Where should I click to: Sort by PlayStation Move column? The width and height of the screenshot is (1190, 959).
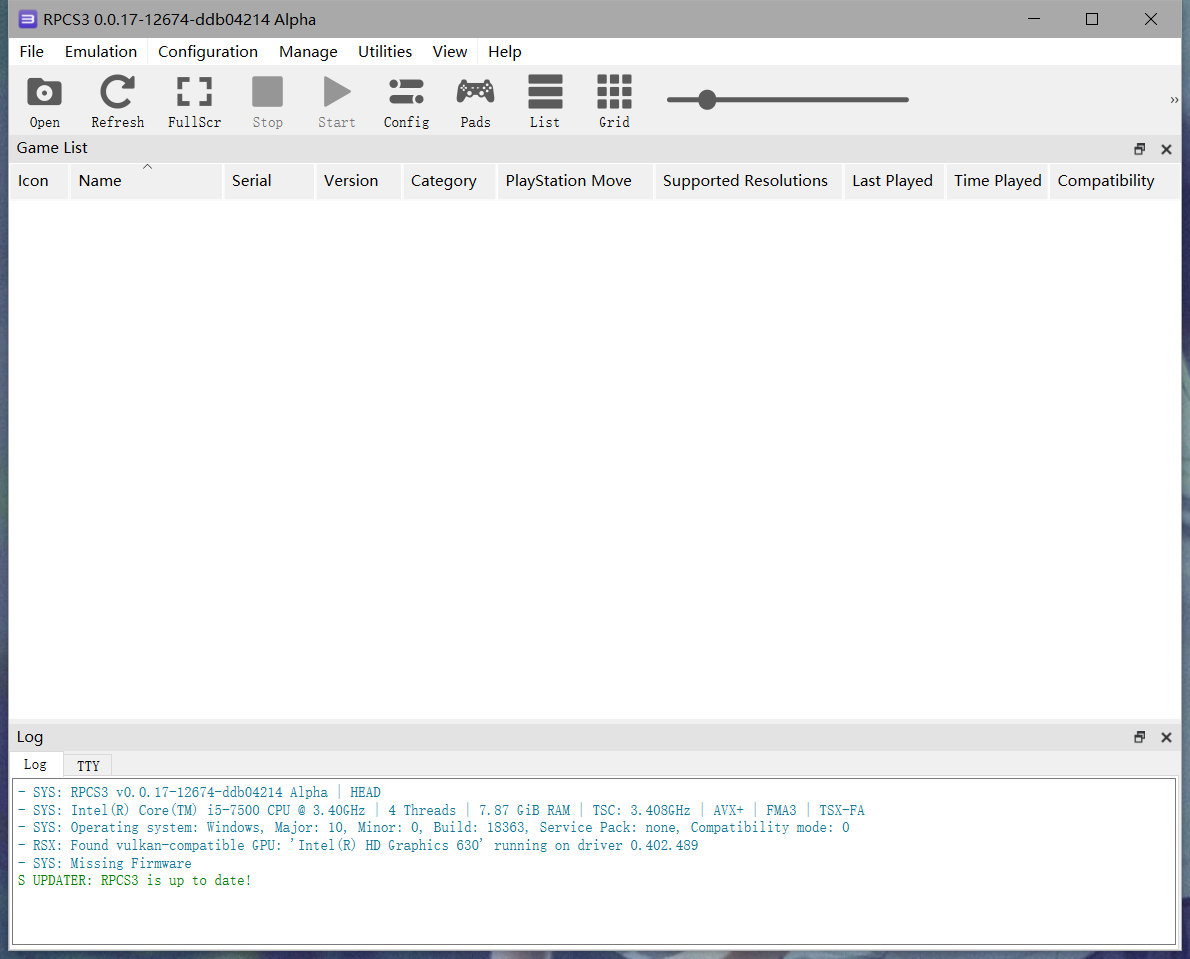coord(575,181)
